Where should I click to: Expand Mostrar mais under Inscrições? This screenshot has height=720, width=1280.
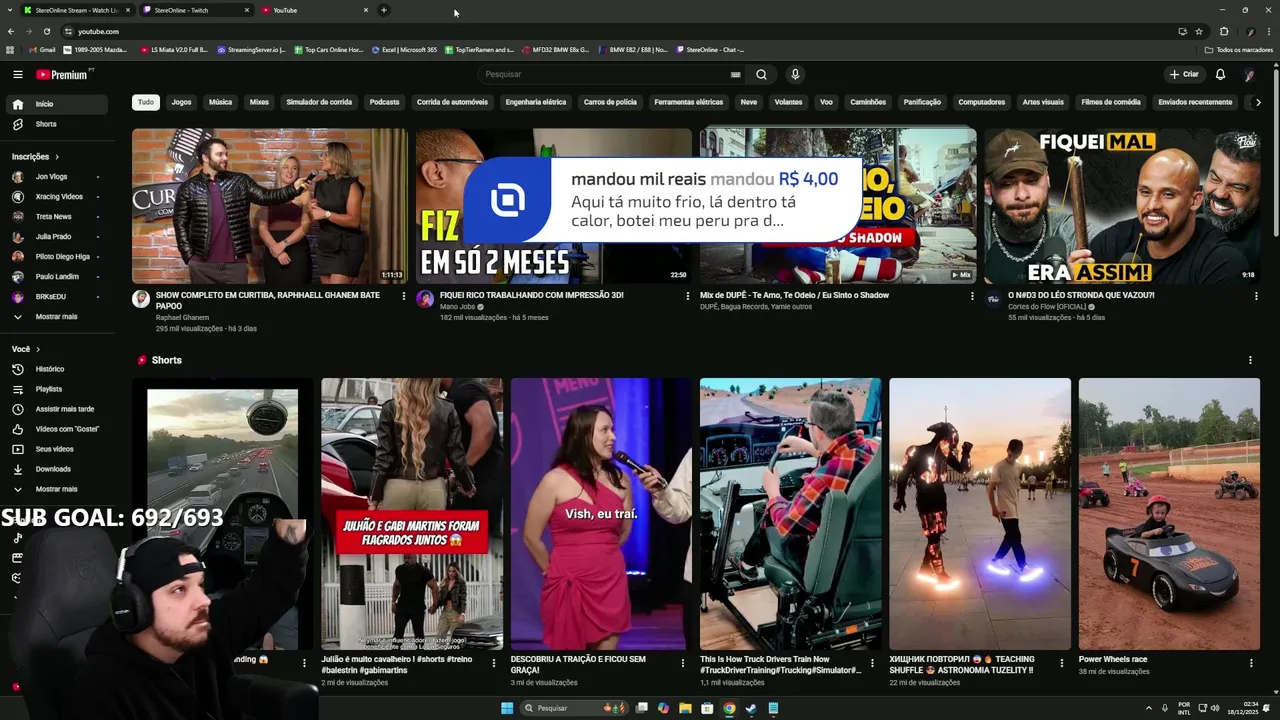tap(57, 317)
